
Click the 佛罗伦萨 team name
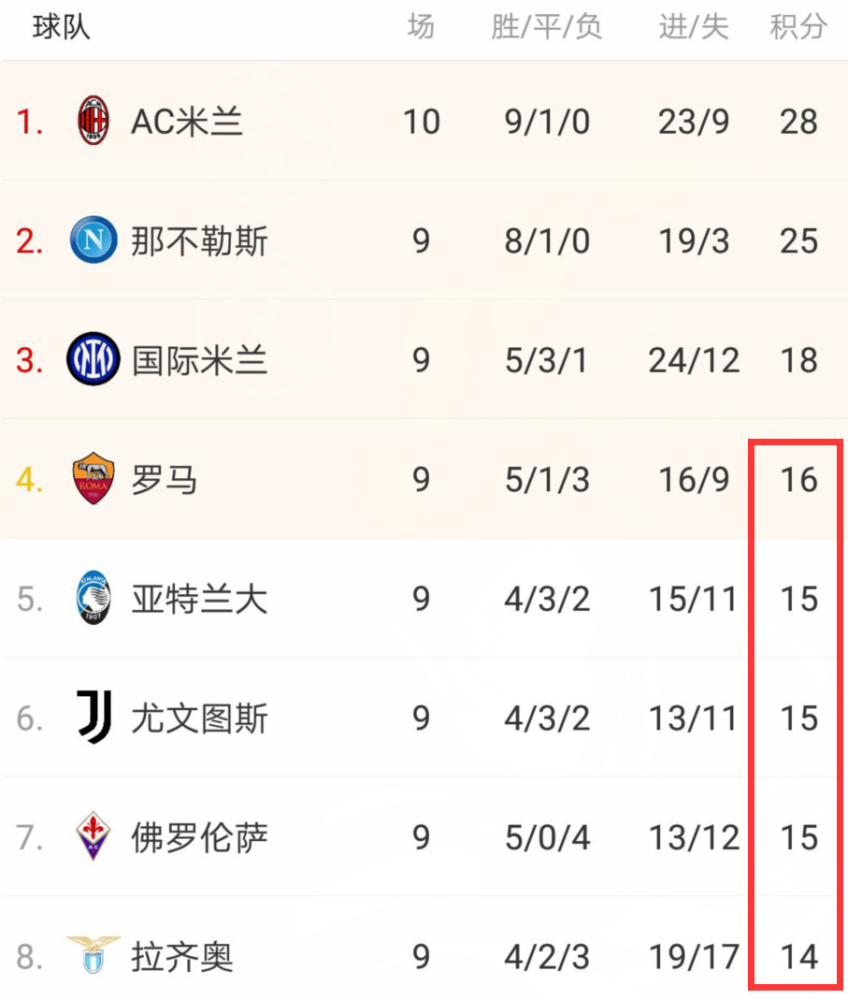200,837
